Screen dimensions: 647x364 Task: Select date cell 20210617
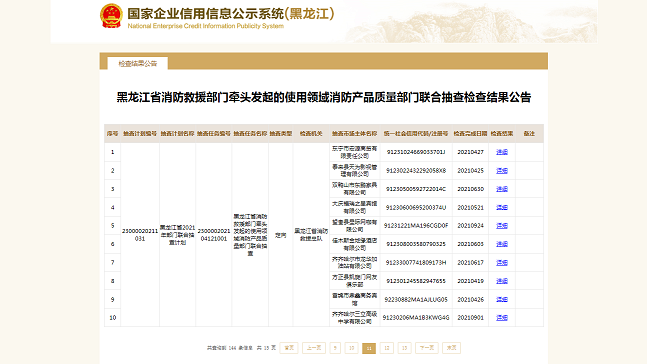[x=470, y=262]
